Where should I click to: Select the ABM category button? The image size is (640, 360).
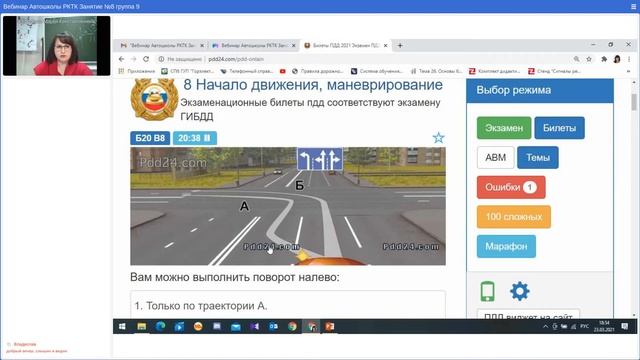[x=496, y=157]
